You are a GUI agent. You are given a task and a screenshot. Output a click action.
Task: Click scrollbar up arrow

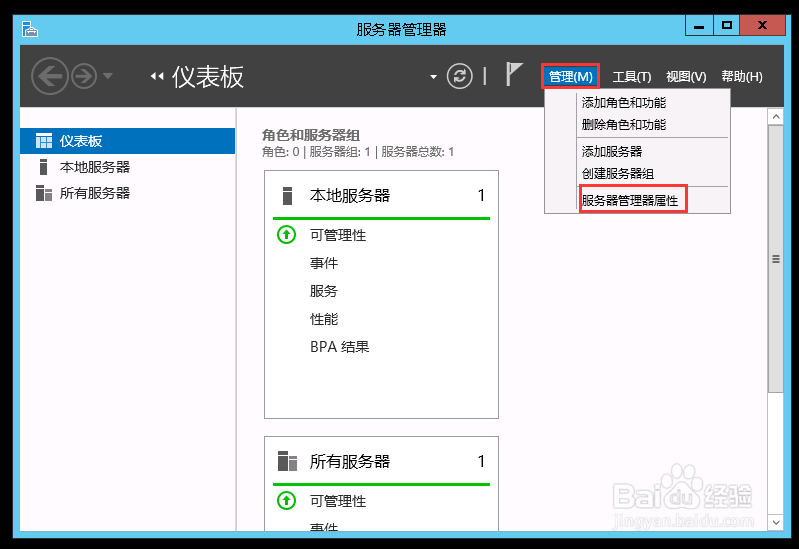pos(776,117)
